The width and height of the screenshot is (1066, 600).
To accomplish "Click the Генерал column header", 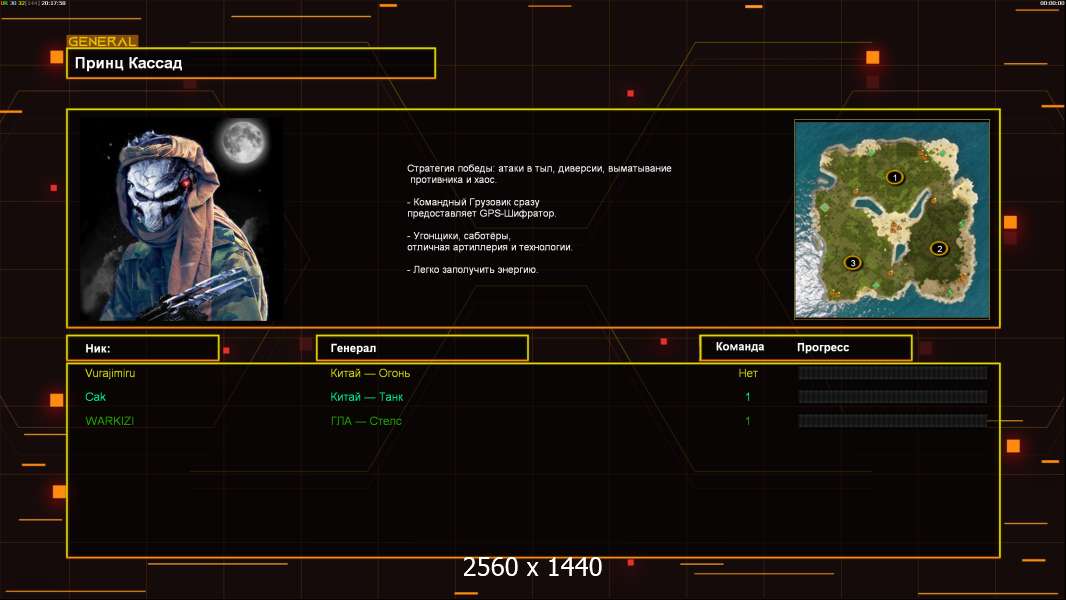I will pyautogui.click(x=421, y=348).
